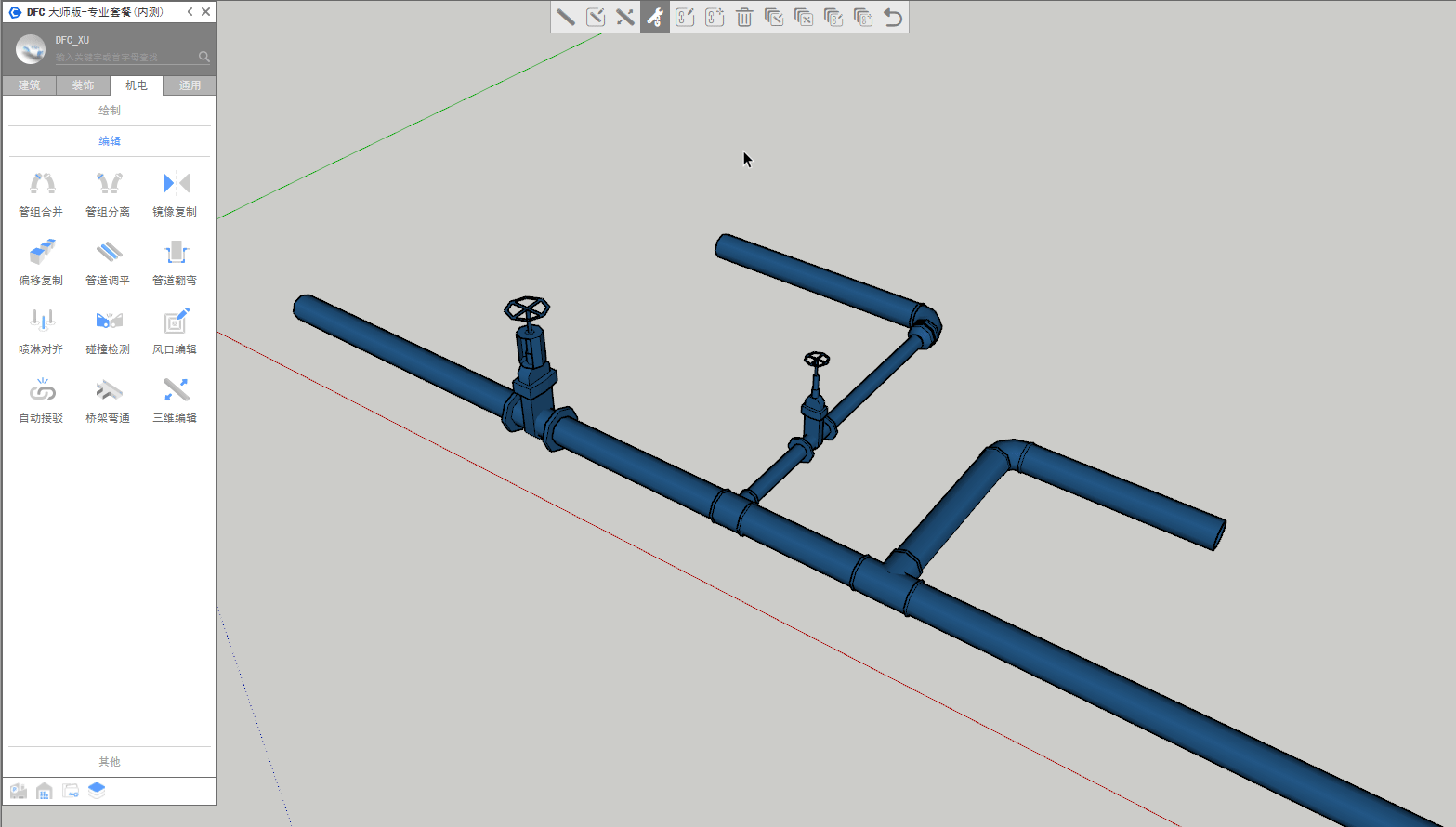This screenshot has height=827, width=1456.
Task: Click the undo arrow in top toolbar
Action: [x=893, y=18]
